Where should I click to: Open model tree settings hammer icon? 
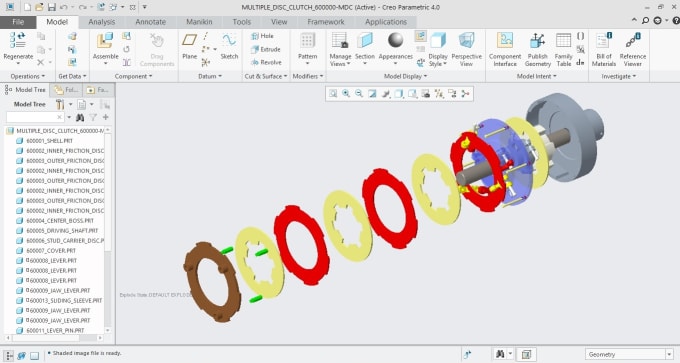pyautogui.click(x=60, y=104)
